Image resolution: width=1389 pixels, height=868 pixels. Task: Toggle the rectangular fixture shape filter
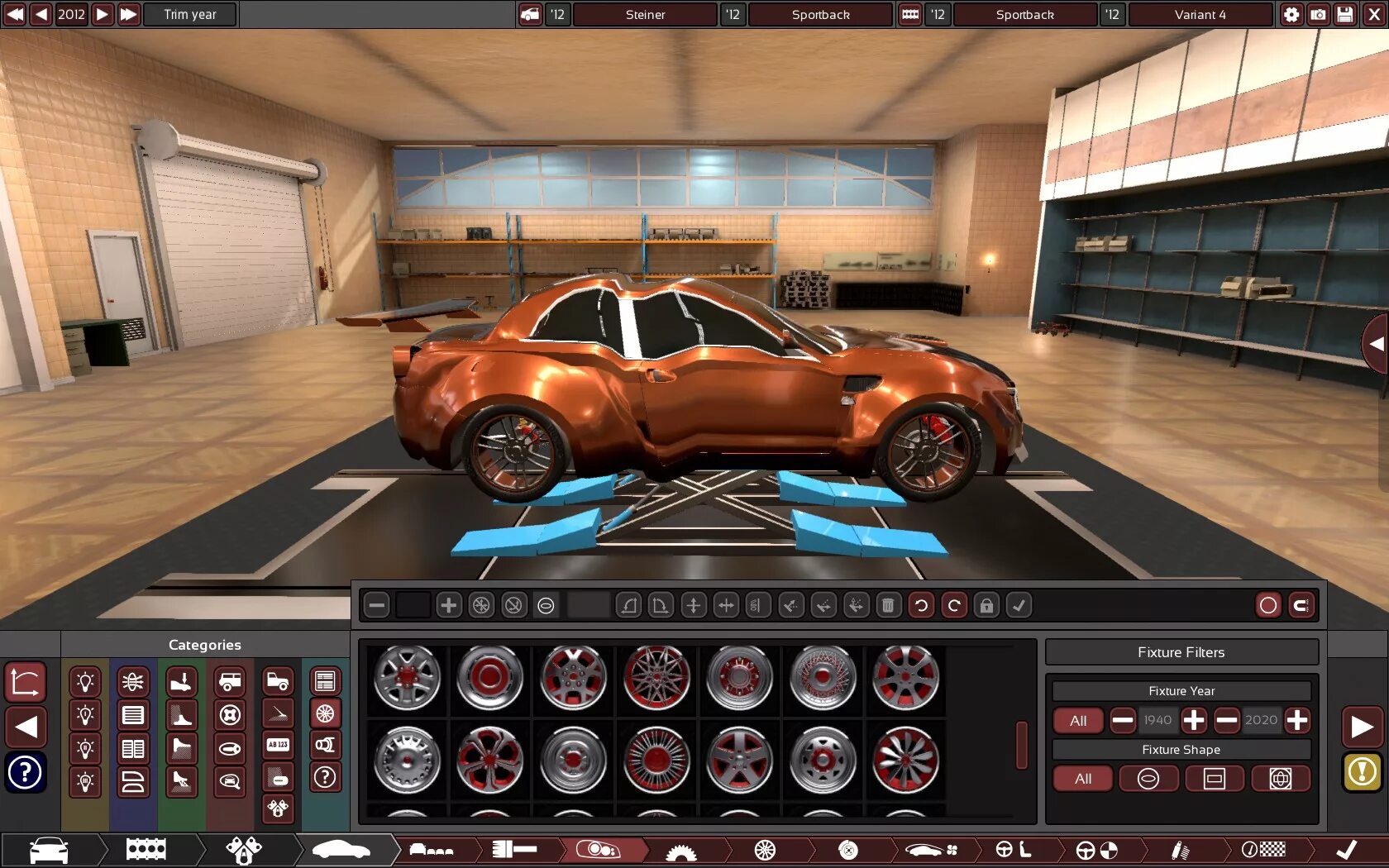point(1215,779)
